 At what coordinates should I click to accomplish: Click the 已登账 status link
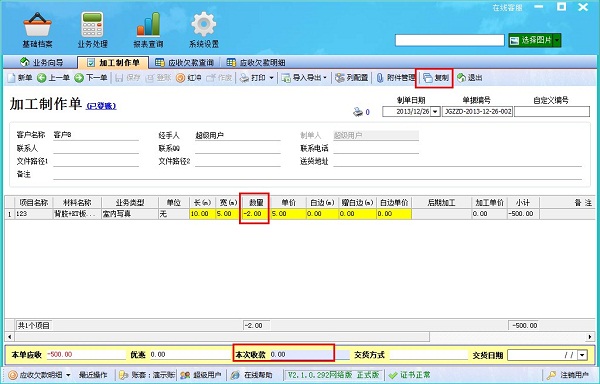click(x=101, y=106)
